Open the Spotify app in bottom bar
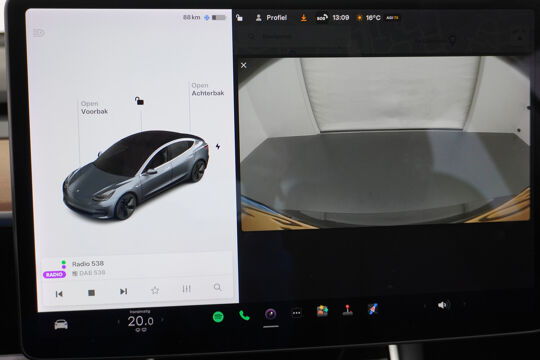The height and width of the screenshot is (360, 540). coord(218,316)
